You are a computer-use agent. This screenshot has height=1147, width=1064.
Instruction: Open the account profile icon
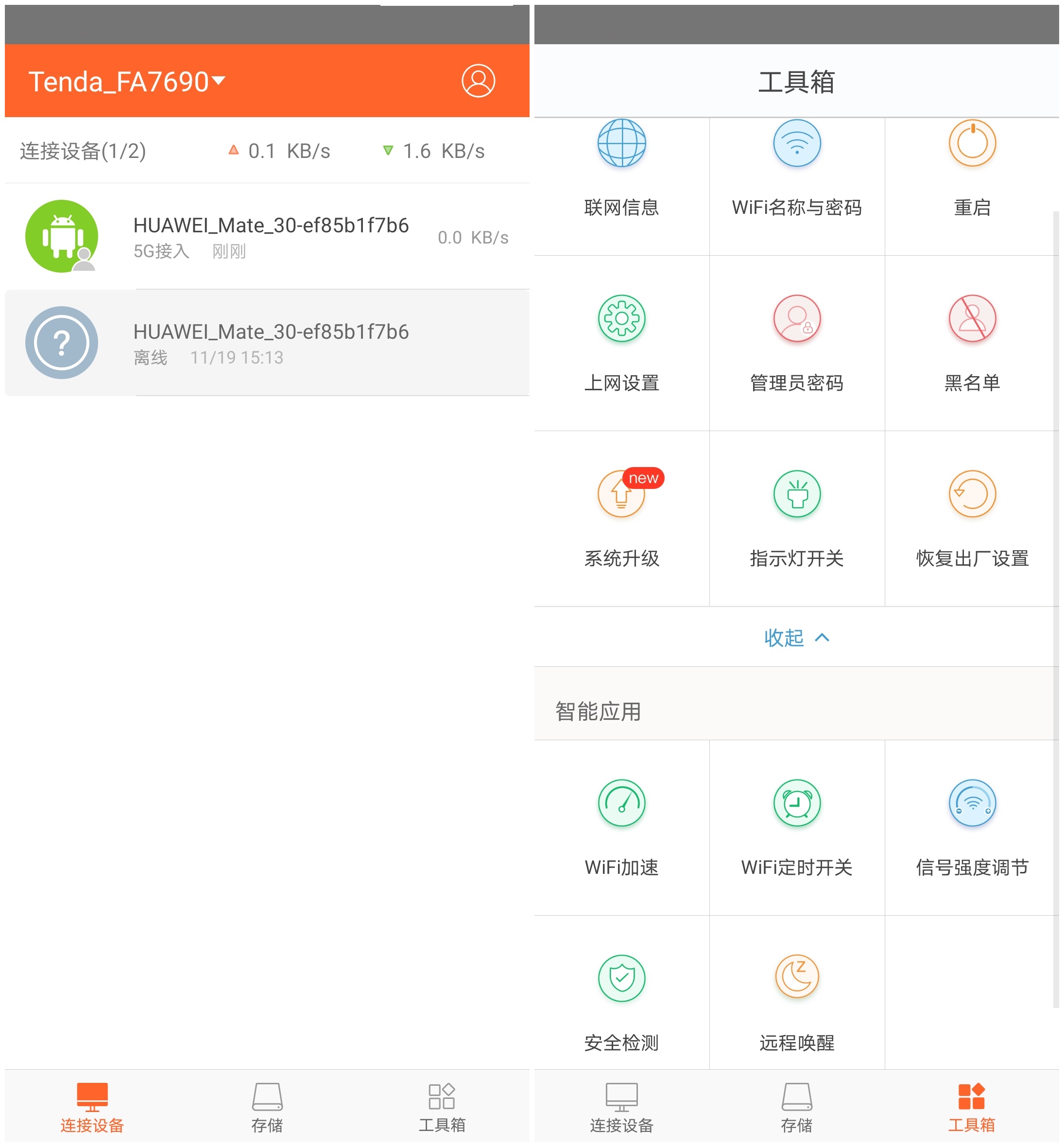[479, 81]
